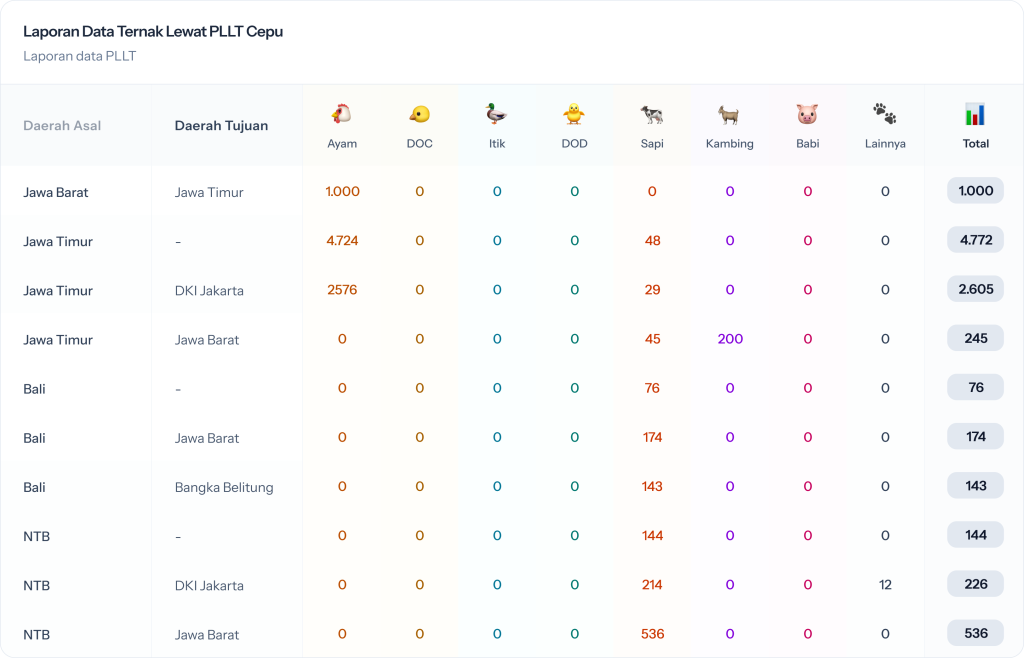This screenshot has height=658, width=1024.
Task: Click the duckling icon above DOD
Action: 574,114
